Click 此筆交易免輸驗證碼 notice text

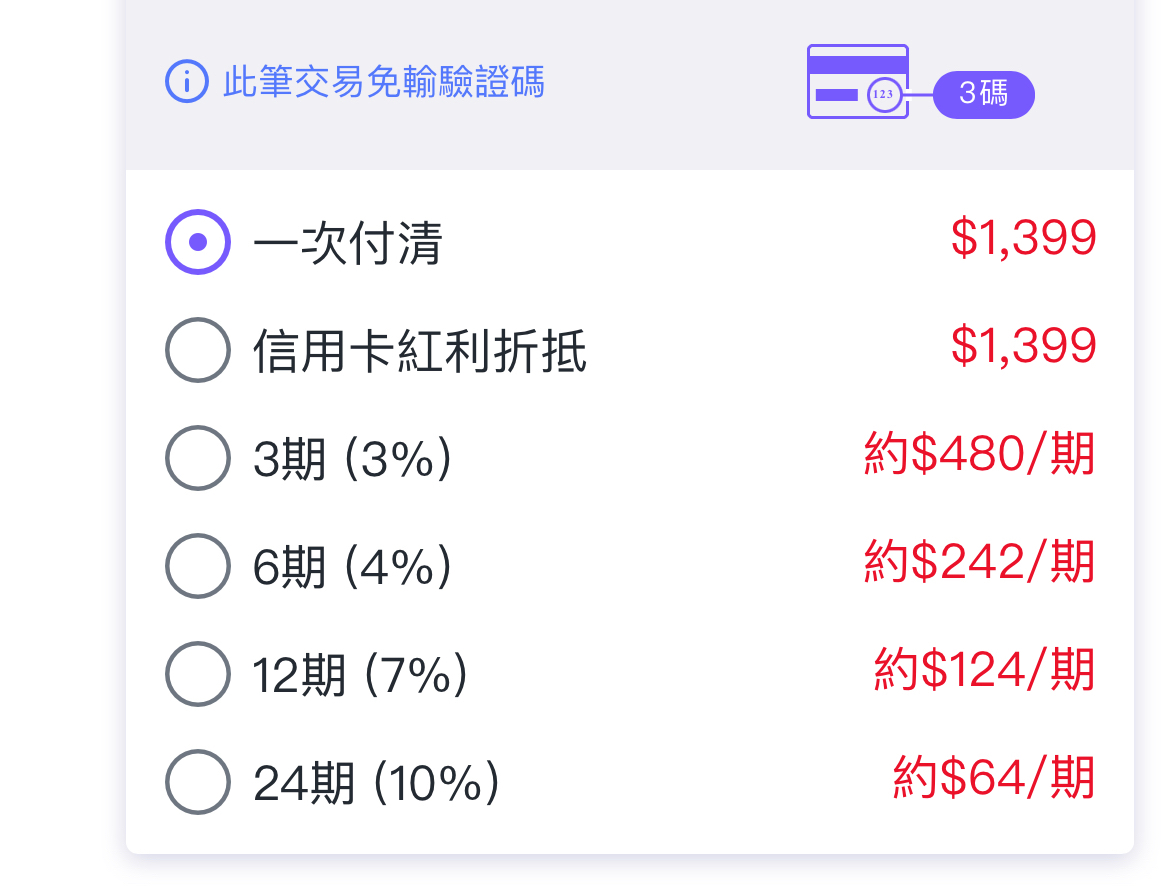click(384, 81)
